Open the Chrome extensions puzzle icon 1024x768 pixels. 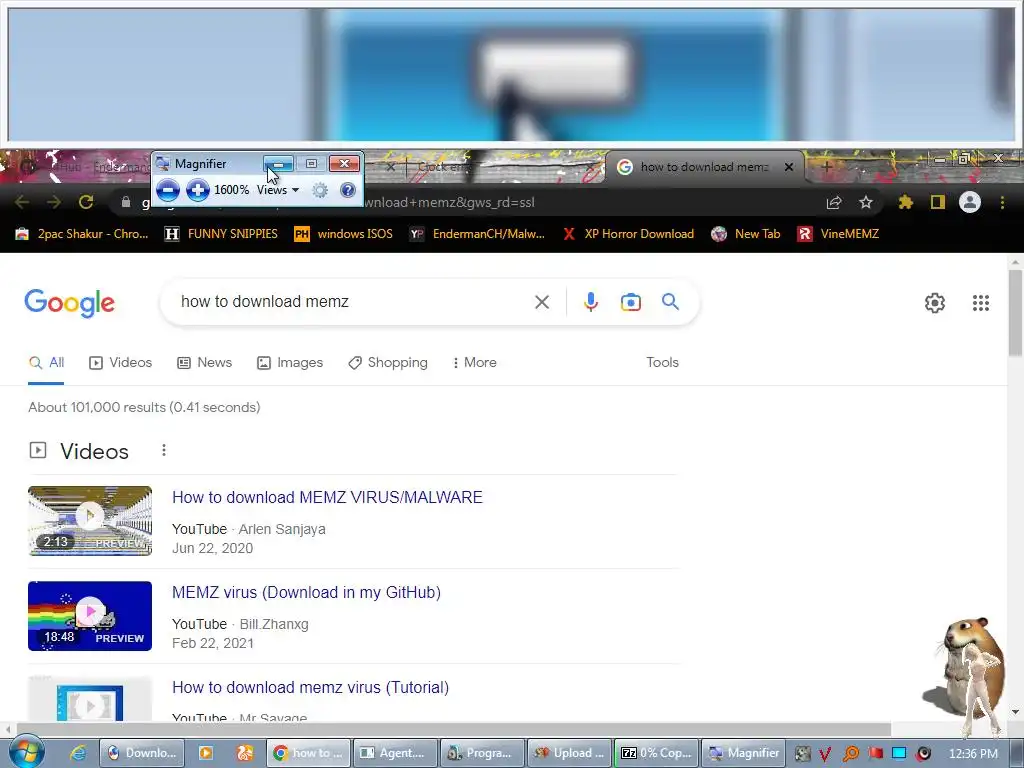click(x=905, y=202)
